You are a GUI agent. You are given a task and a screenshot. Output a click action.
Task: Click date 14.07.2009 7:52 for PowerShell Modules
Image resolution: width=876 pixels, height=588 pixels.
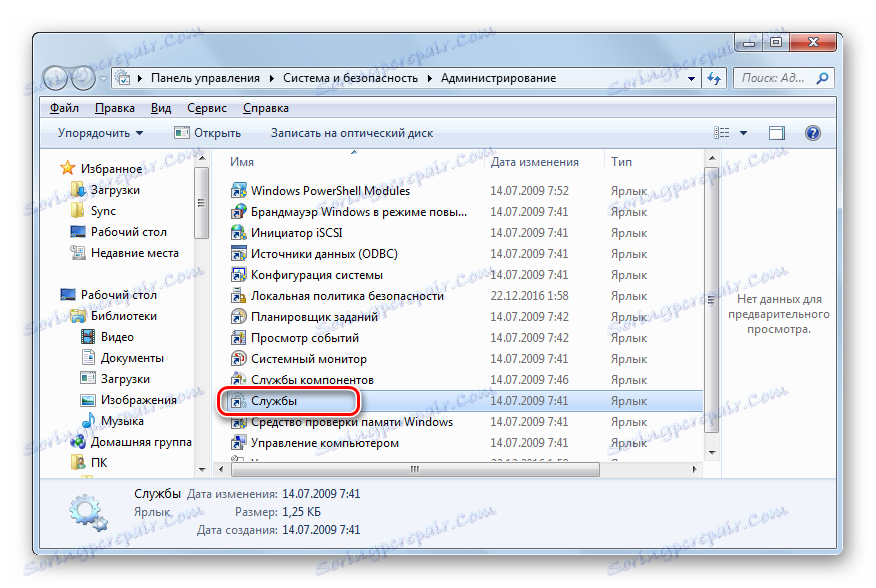[529, 191]
